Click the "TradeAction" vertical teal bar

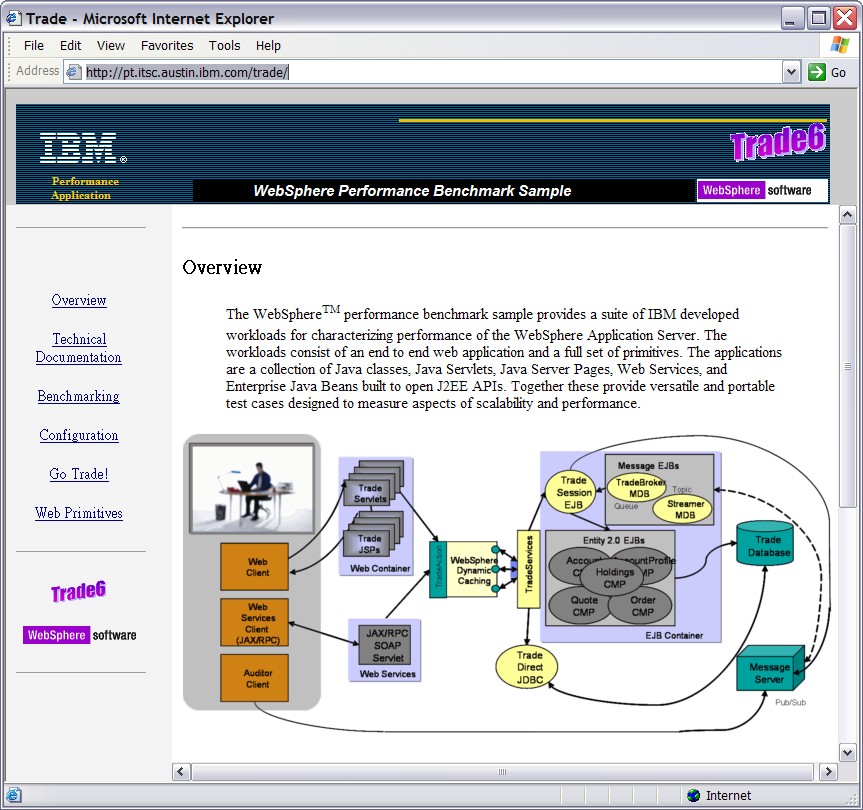(438, 570)
